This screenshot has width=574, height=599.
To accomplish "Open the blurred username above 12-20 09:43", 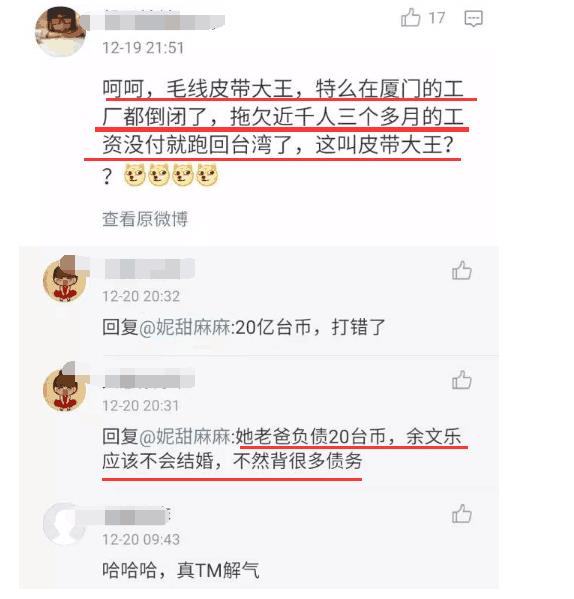I will coord(137,516).
